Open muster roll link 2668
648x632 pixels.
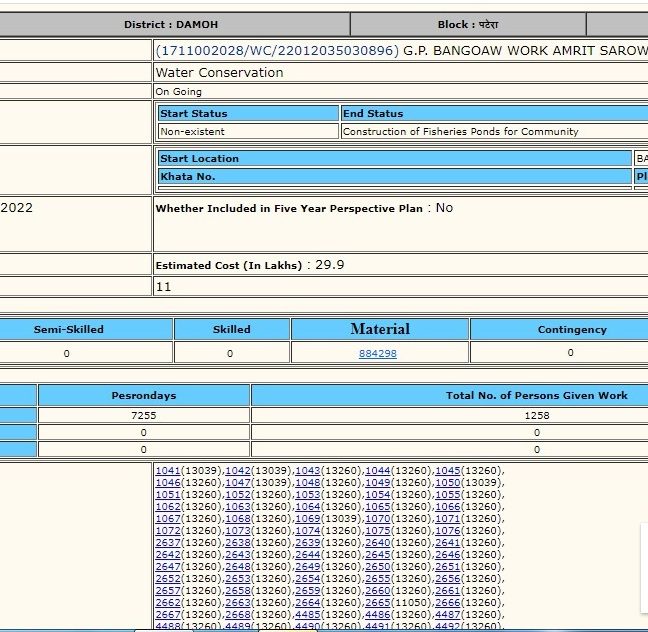pos(238,614)
